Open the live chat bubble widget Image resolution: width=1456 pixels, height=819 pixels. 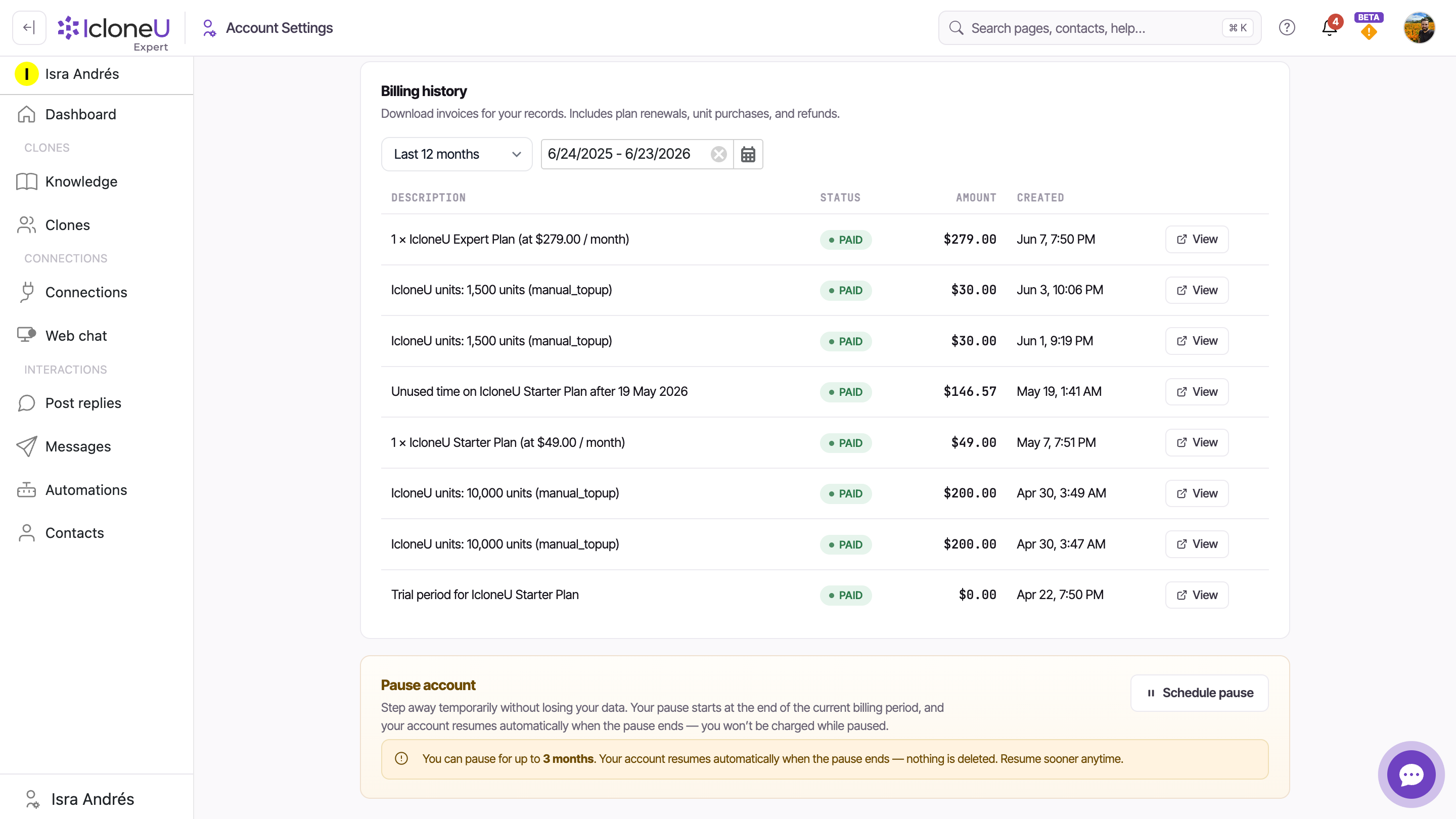(1411, 775)
